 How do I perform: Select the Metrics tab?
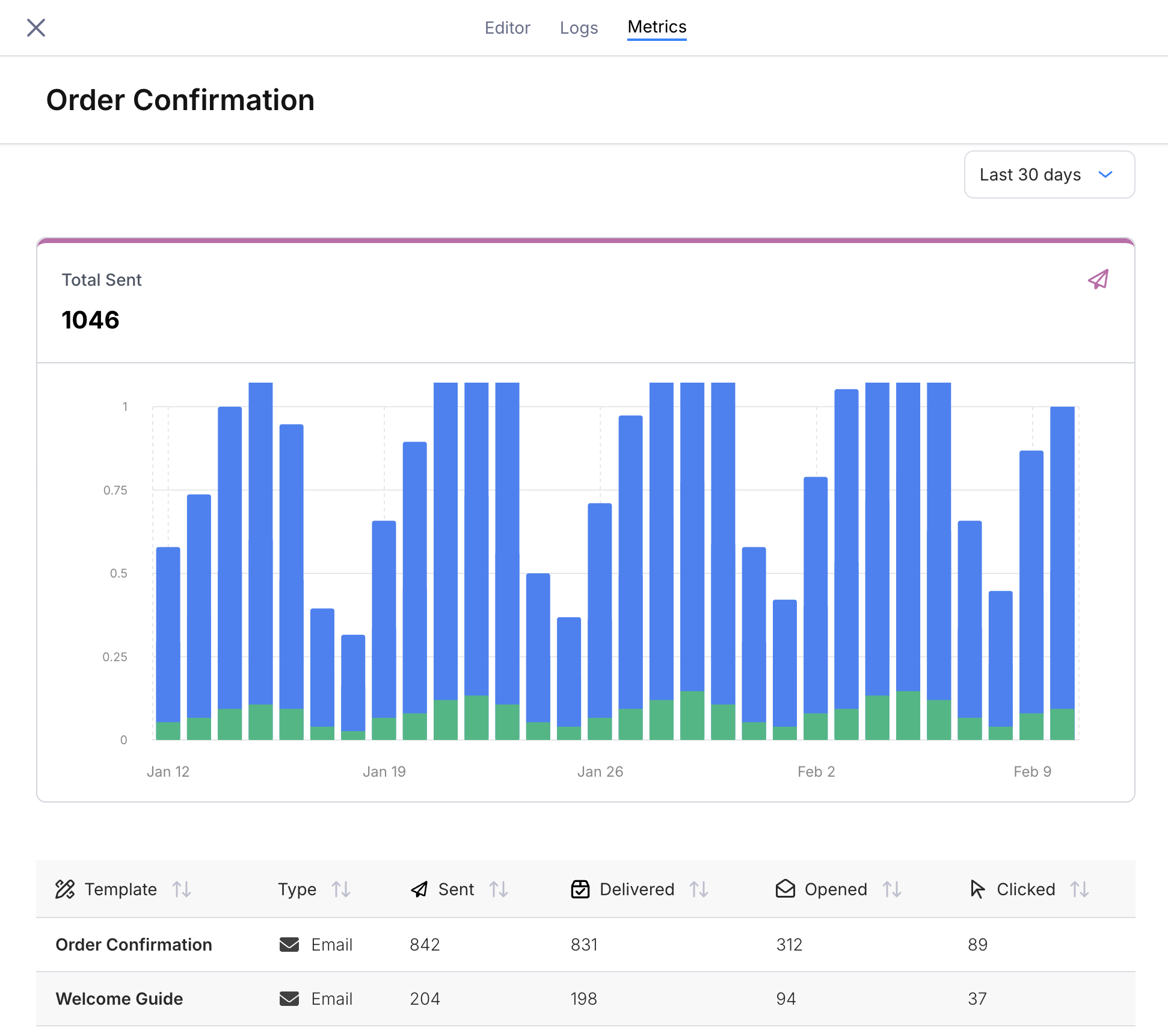click(x=657, y=27)
